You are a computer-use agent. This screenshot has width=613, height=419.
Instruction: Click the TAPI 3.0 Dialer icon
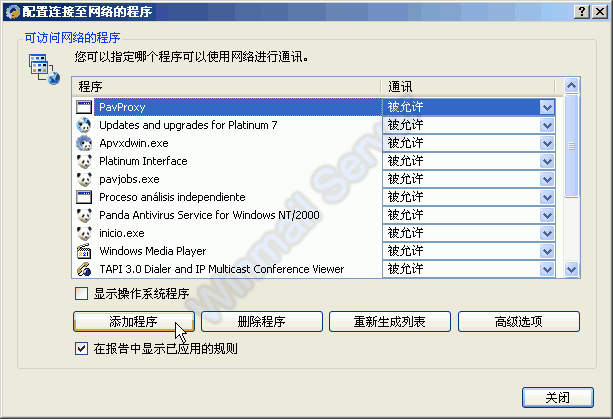tap(84, 269)
